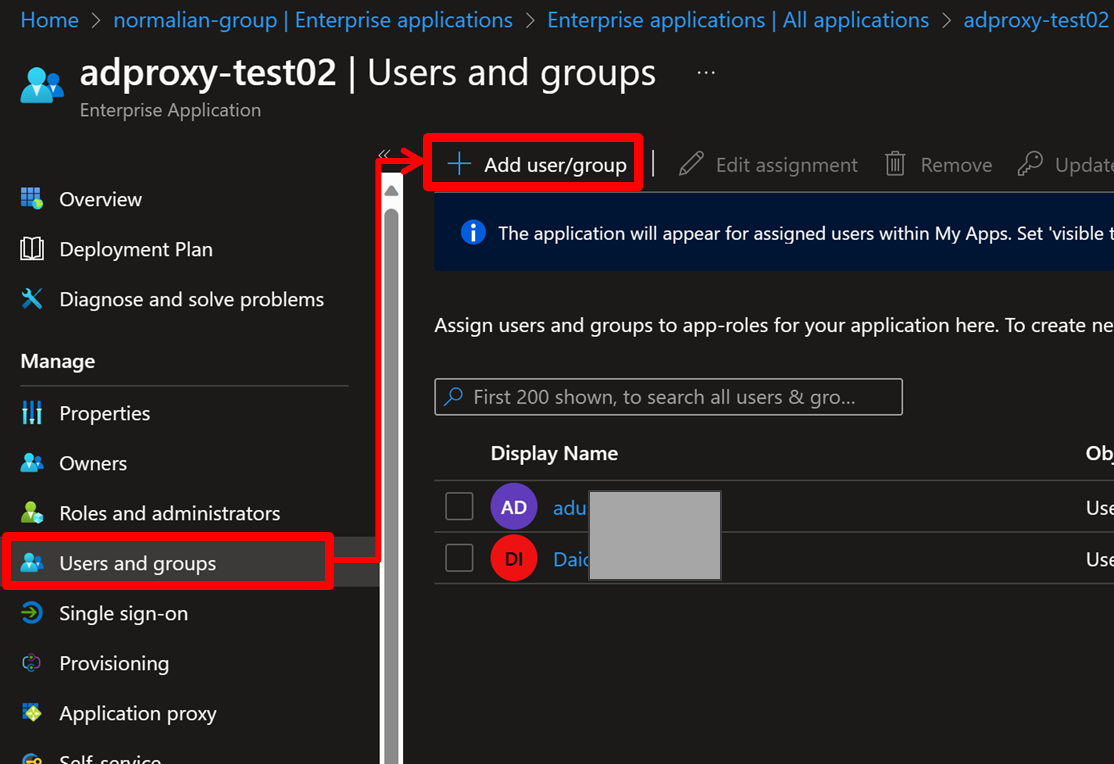This screenshot has width=1114, height=764.
Task: Click the Users and groups sidebar icon
Action: [31, 563]
